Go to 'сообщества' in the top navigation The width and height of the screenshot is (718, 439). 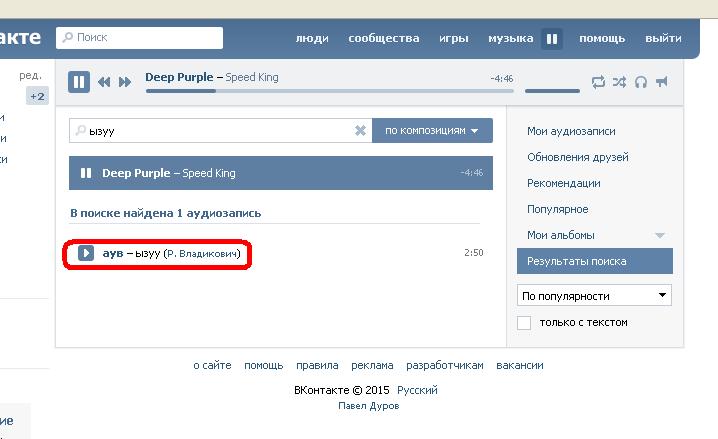point(383,38)
